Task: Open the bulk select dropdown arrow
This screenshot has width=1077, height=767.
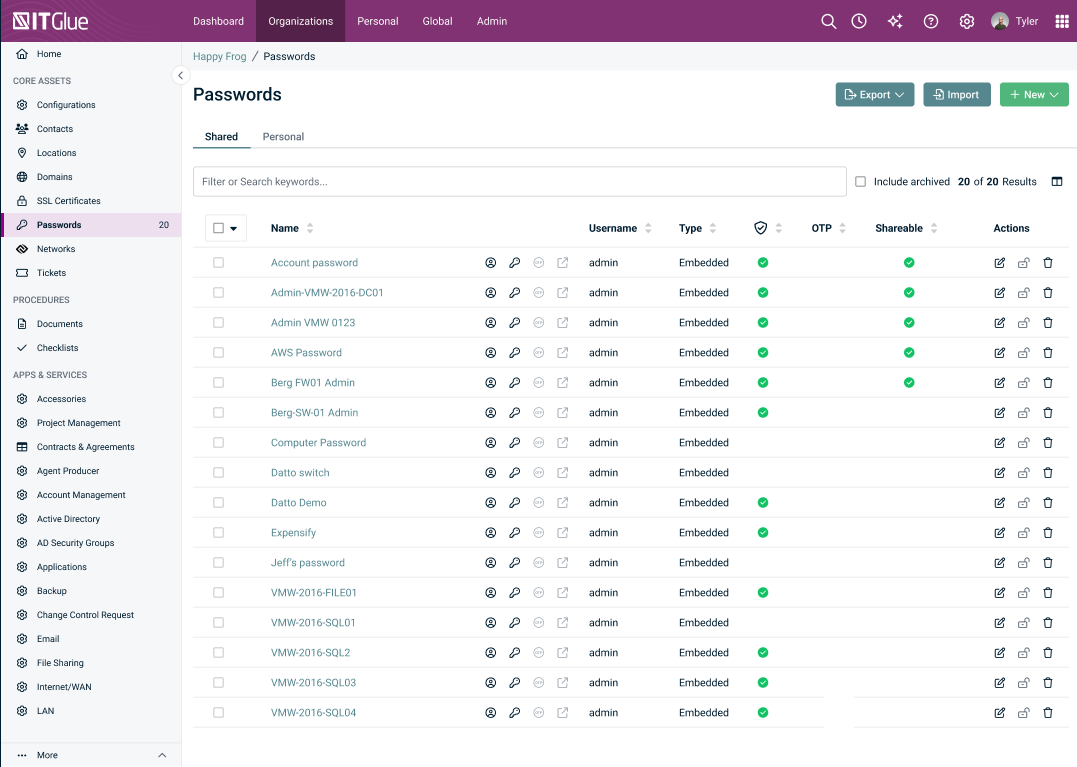Action: coord(234,229)
